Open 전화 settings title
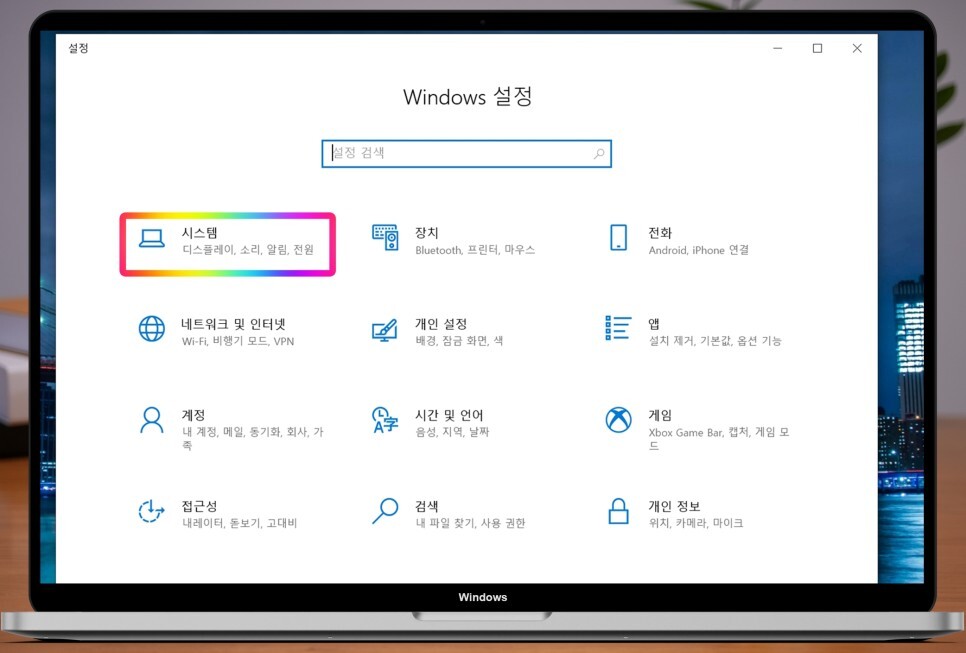Viewport: 966px width, 653px height. pyautogui.click(x=660, y=232)
